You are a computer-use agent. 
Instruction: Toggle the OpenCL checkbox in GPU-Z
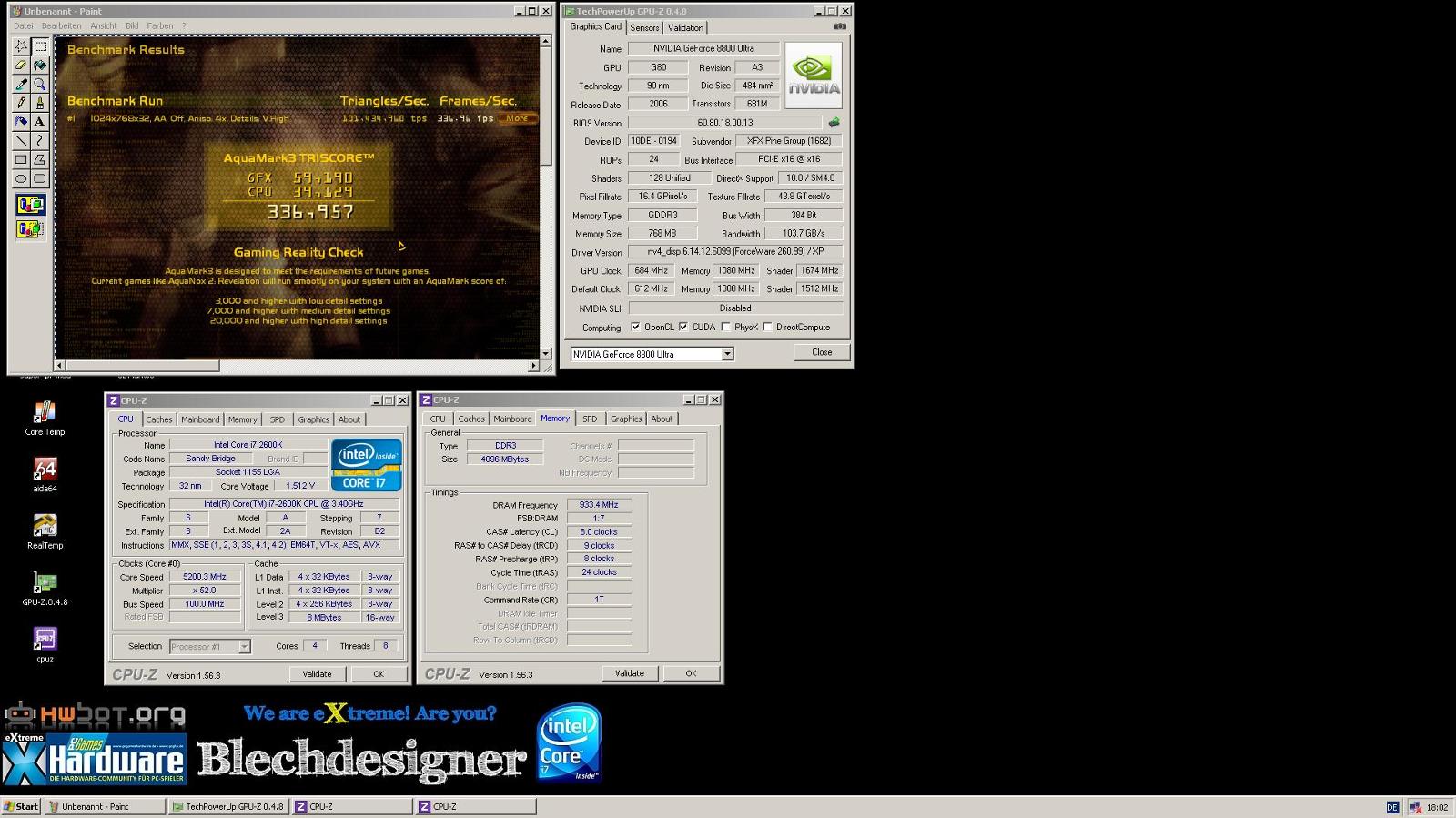[635, 327]
